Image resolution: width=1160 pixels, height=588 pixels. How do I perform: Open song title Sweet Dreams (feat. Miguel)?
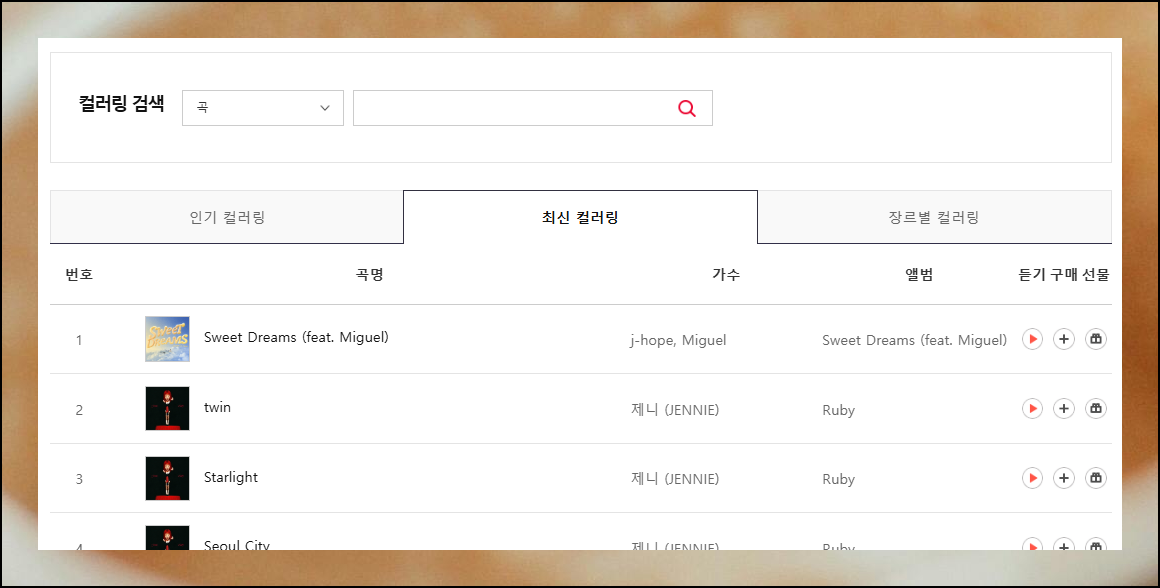tap(296, 337)
